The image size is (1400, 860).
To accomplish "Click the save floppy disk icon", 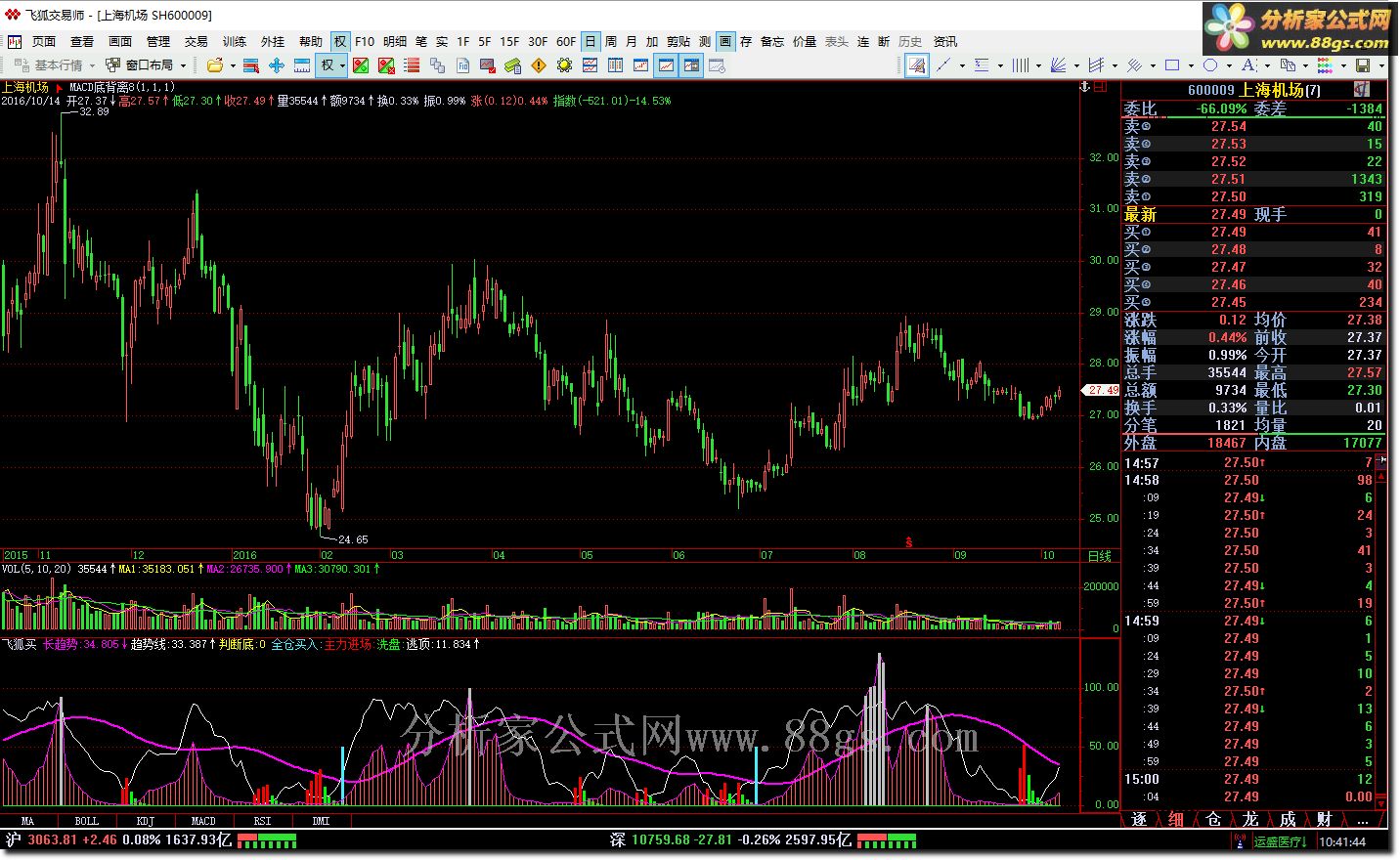I will click(1363, 65).
